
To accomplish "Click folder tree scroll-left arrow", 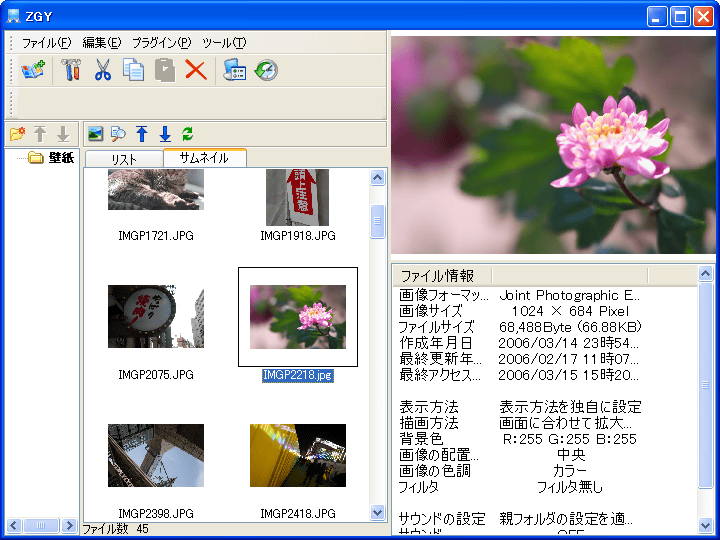I will [13, 525].
